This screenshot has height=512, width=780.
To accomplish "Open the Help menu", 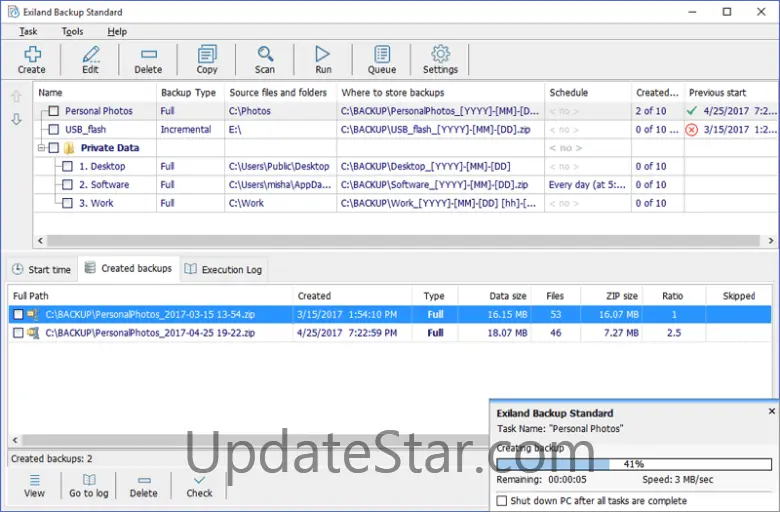I will click(117, 31).
